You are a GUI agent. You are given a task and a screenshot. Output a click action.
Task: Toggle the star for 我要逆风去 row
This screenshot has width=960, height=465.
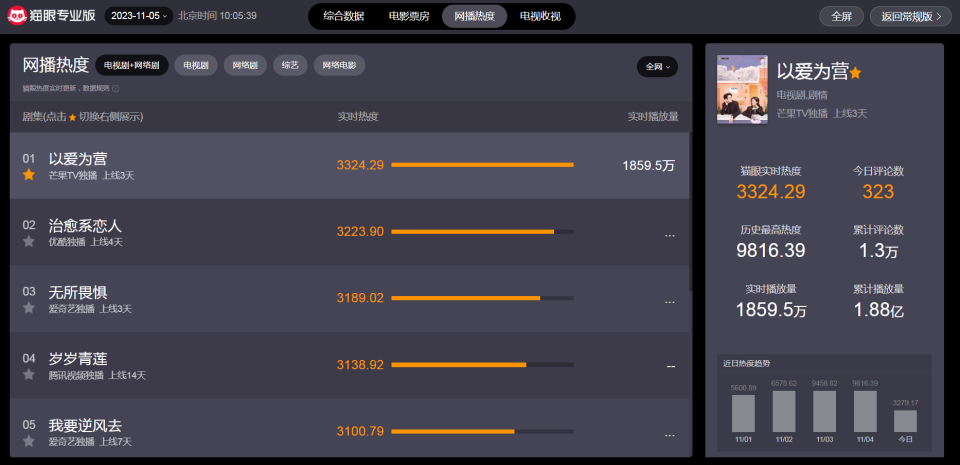point(29,441)
